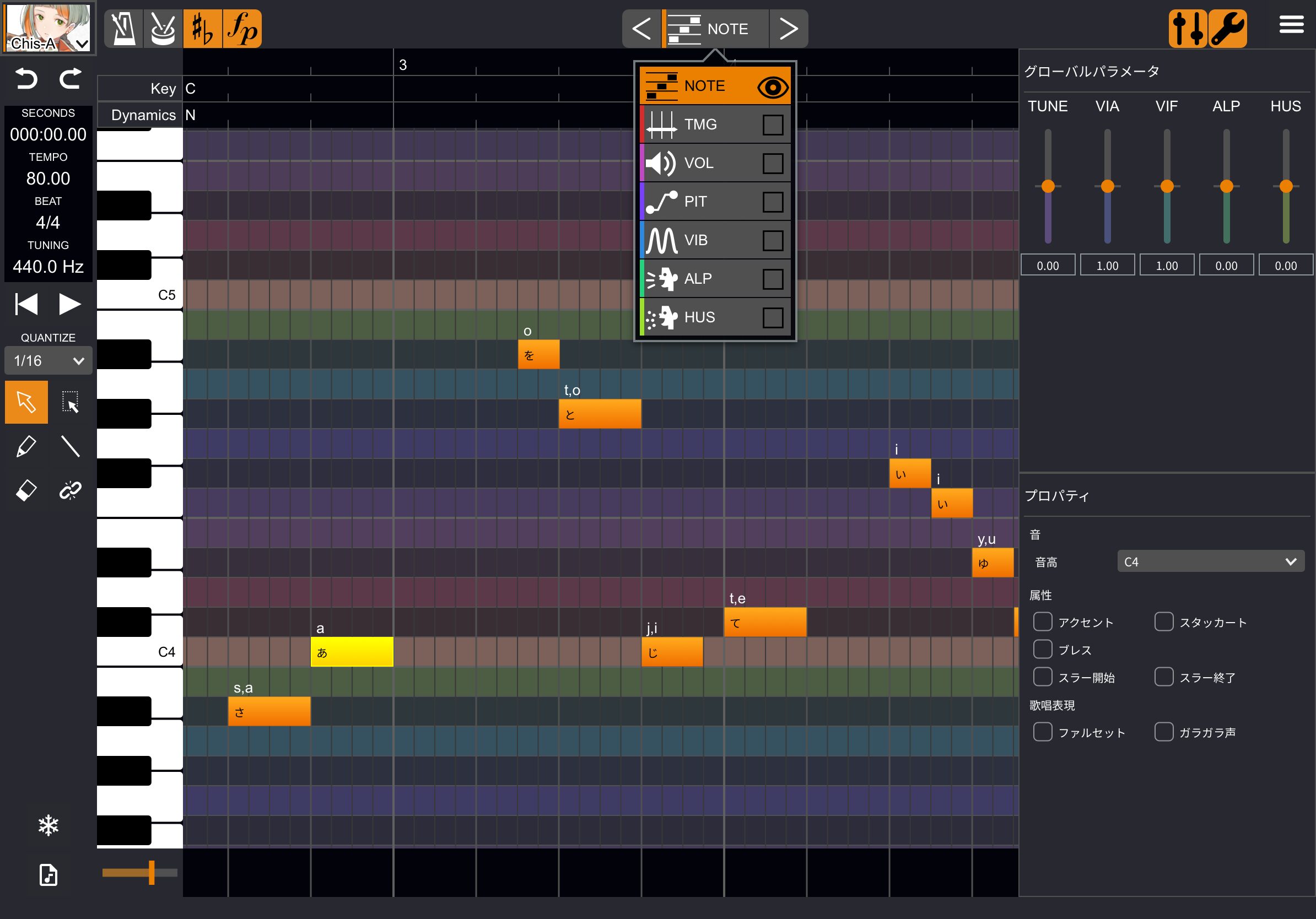Image resolution: width=1316 pixels, height=919 pixels.
Task: Open the Chis-A singer selector
Action: pos(48,28)
